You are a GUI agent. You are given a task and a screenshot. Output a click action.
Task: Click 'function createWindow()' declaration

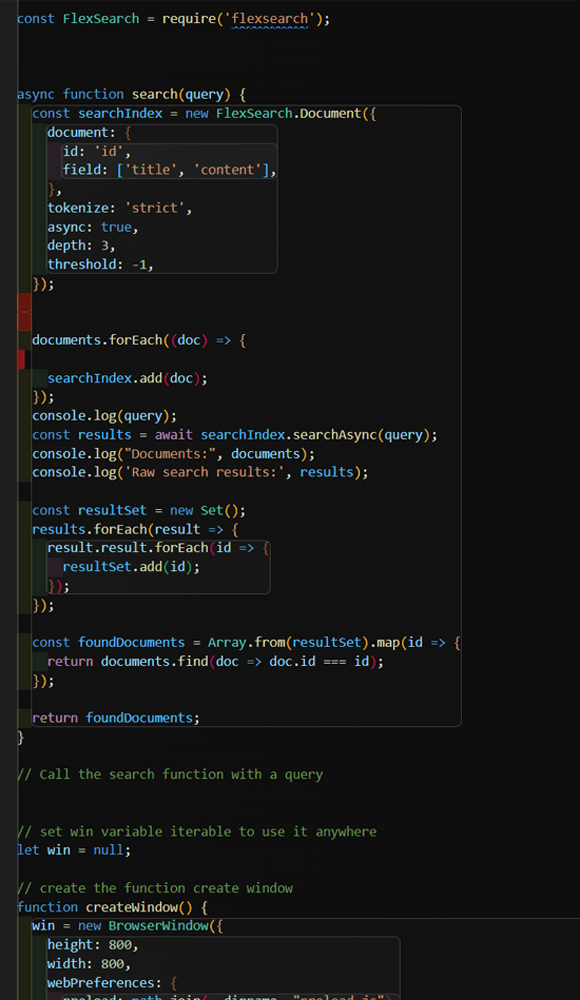tap(105, 907)
